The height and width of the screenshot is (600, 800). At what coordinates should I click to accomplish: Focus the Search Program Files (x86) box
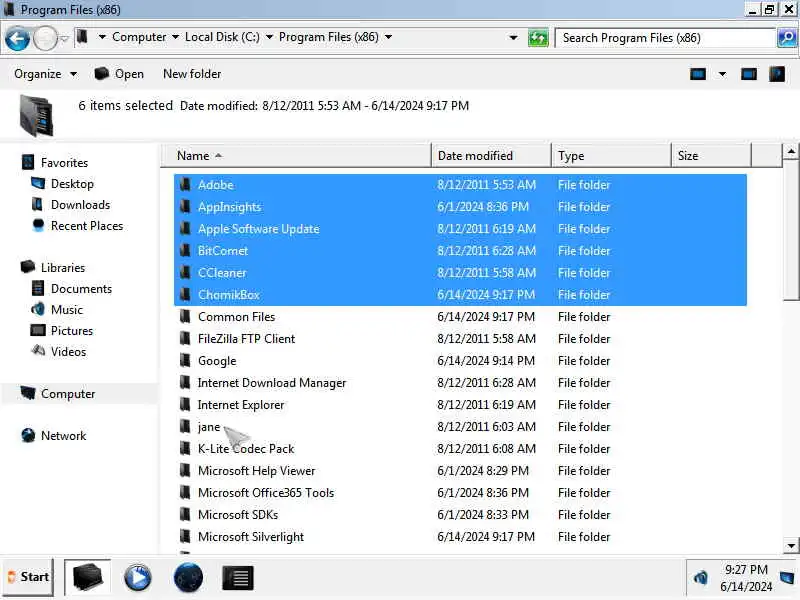[x=665, y=38]
